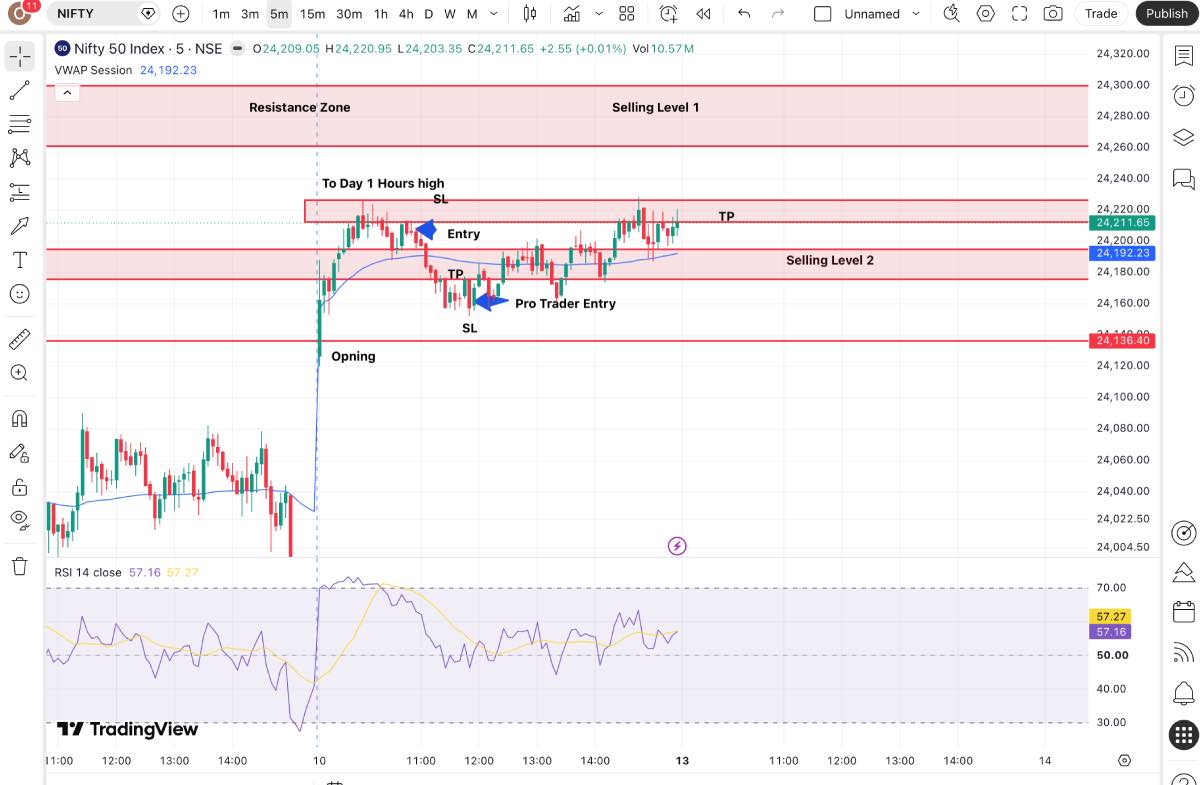Select the W weekly interval
The image size is (1200, 785).
[450, 14]
